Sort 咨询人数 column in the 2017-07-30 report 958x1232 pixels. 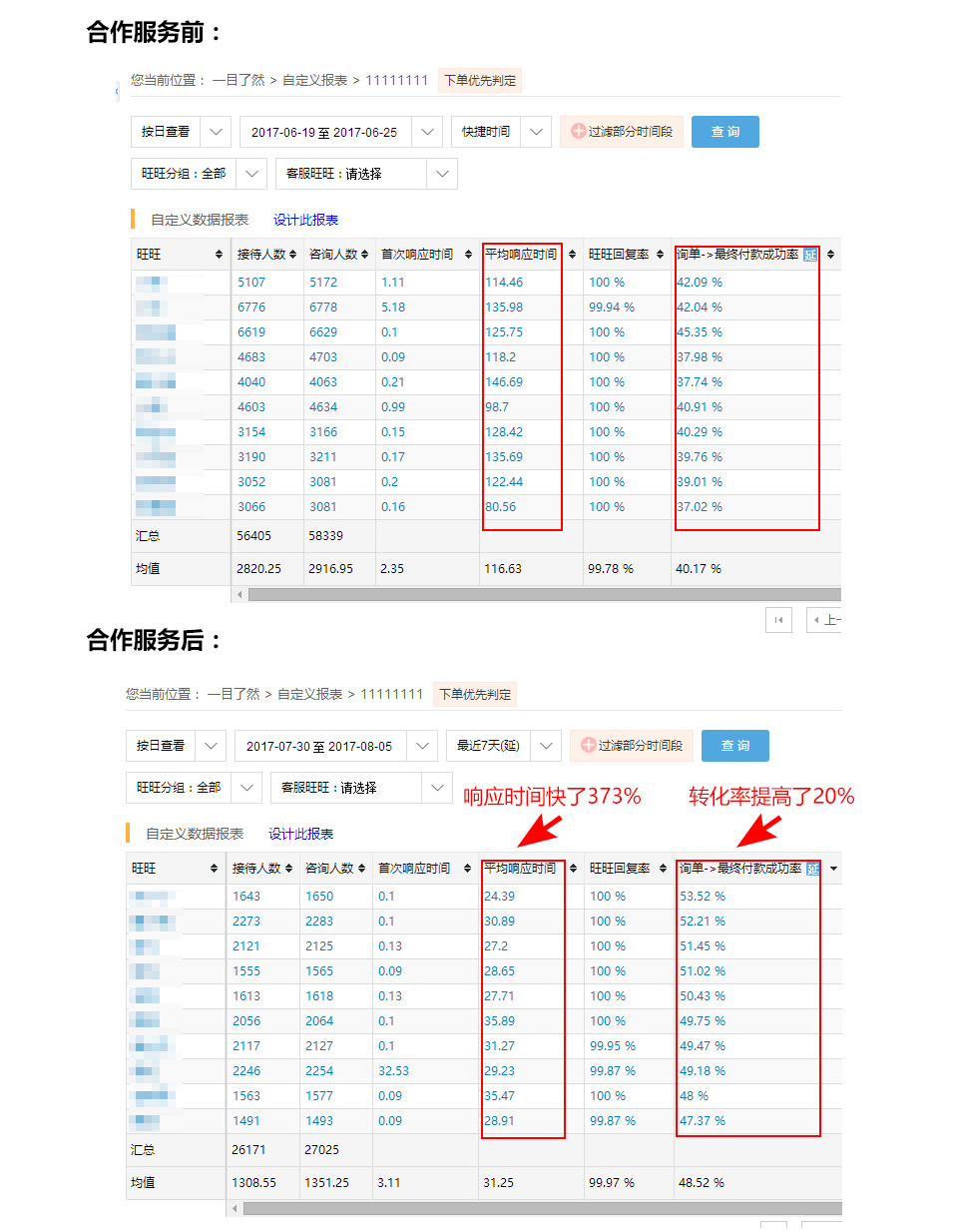pos(360,869)
